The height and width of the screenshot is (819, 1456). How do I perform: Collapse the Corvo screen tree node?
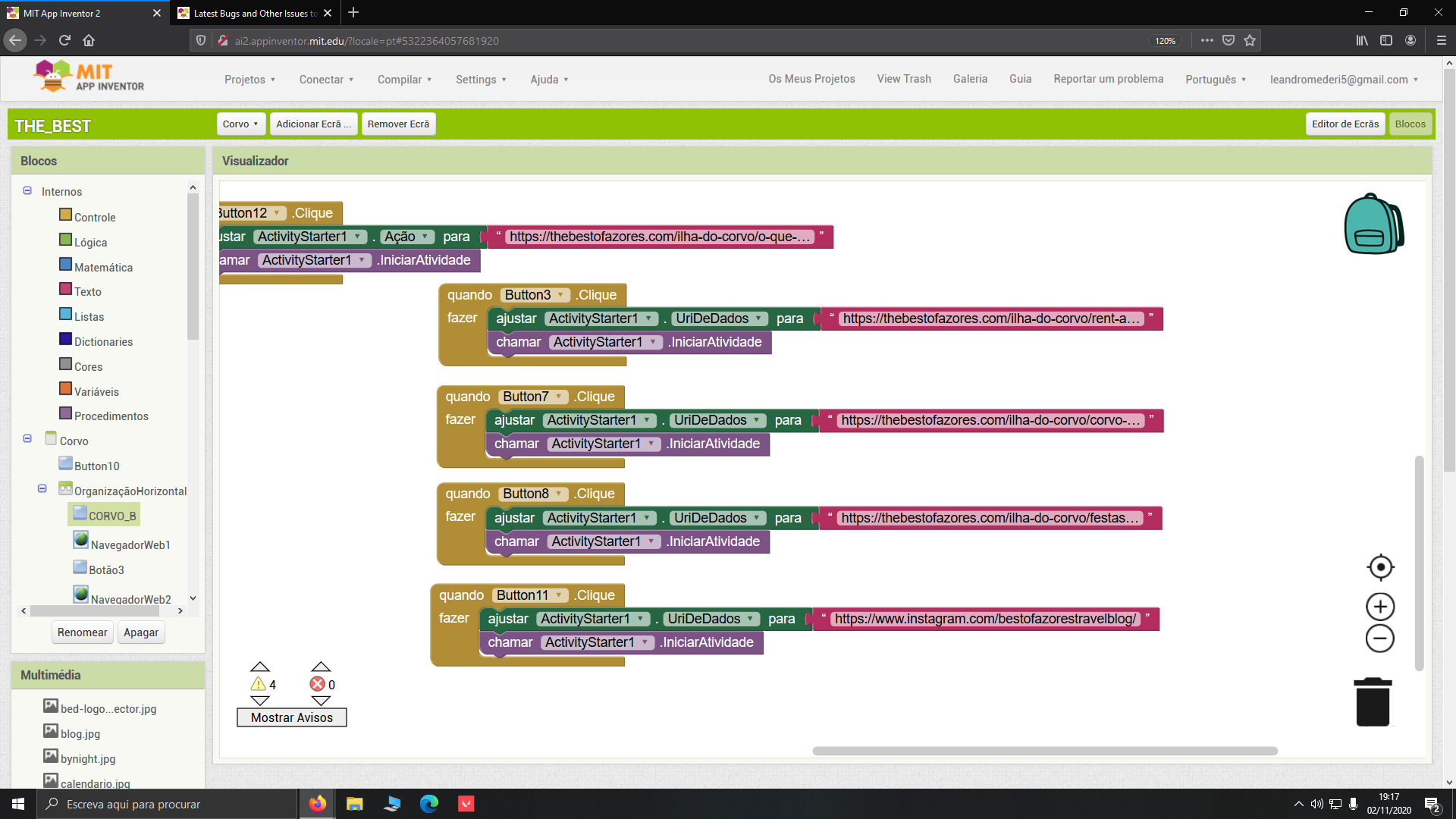click(27, 439)
